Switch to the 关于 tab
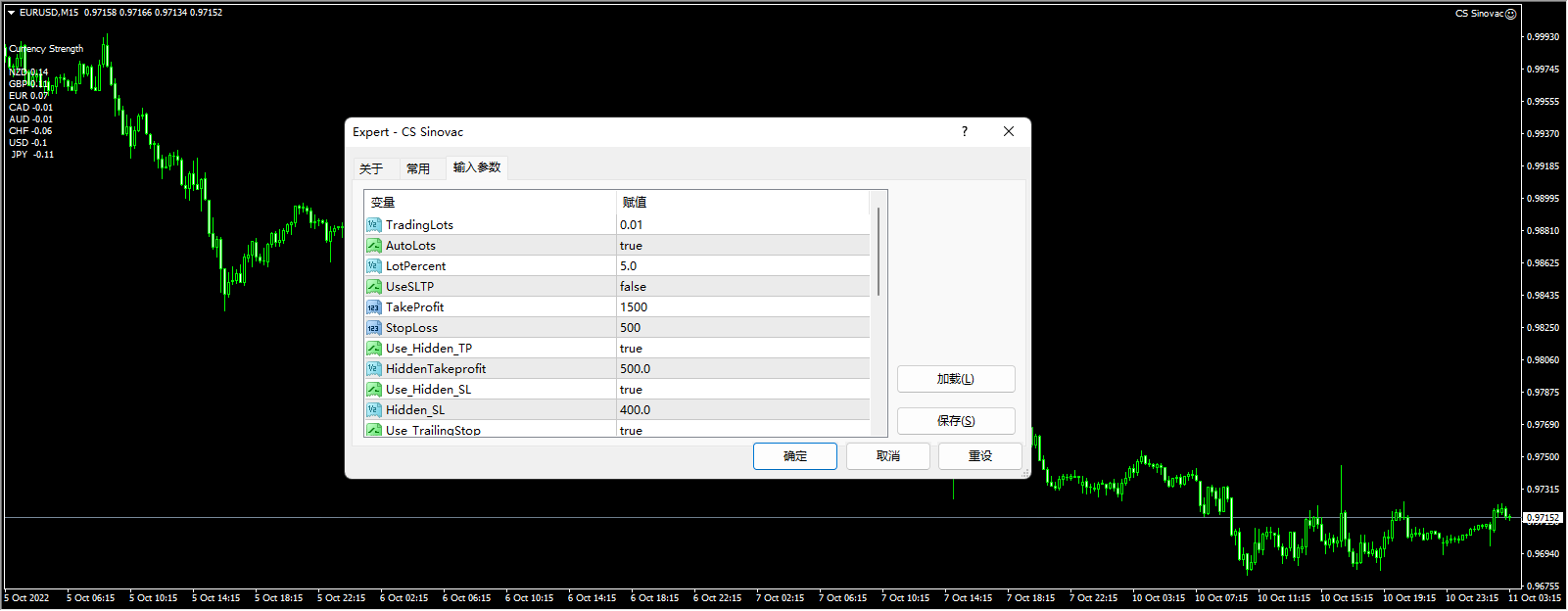 [371, 168]
